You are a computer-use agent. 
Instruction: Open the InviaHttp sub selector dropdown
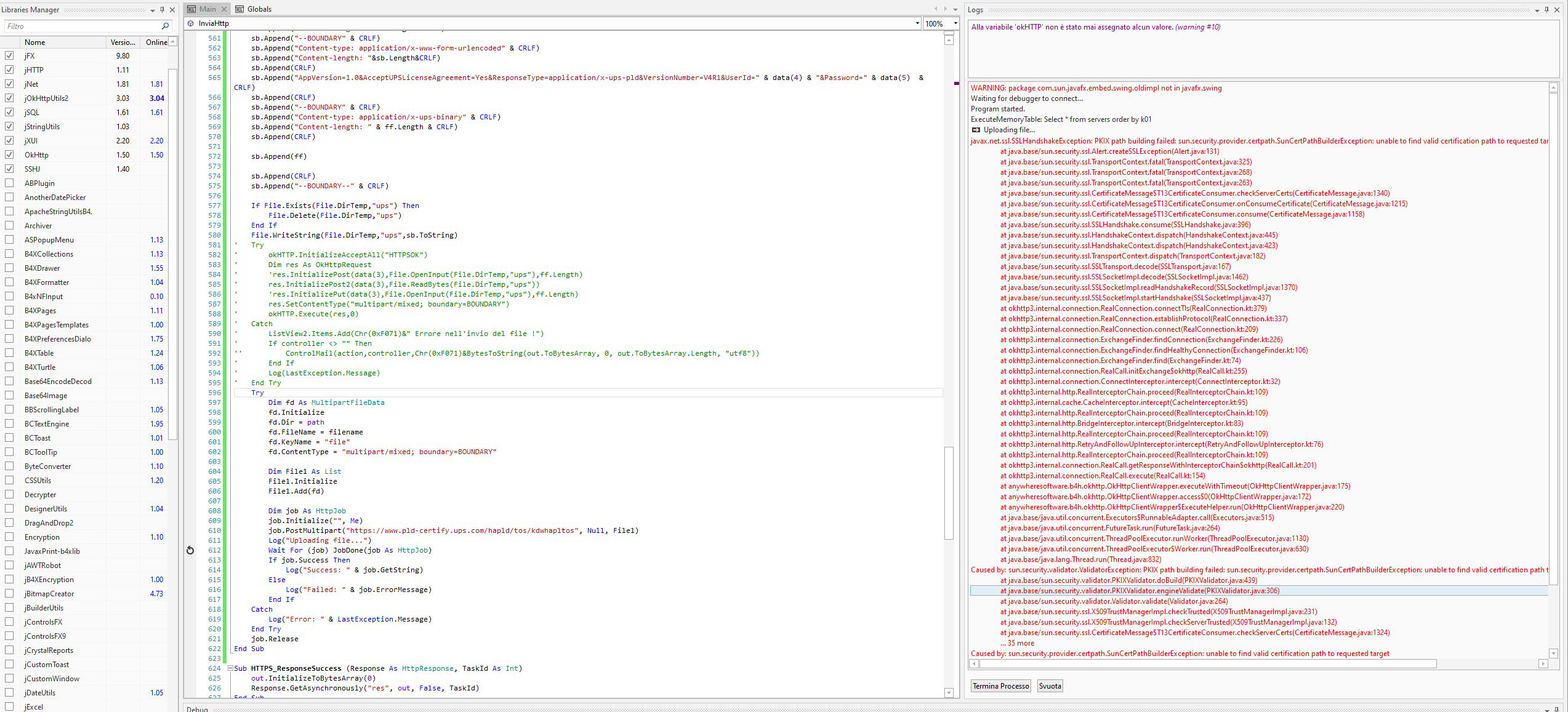click(x=917, y=23)
